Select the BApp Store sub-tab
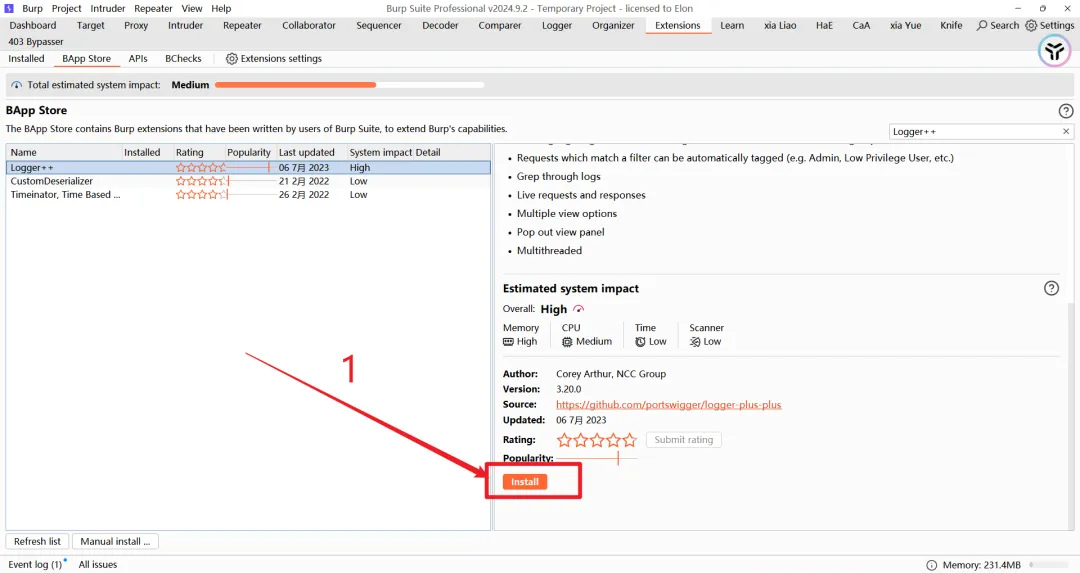This screenshot has height=574, width=1080. [x=86, y=59]
